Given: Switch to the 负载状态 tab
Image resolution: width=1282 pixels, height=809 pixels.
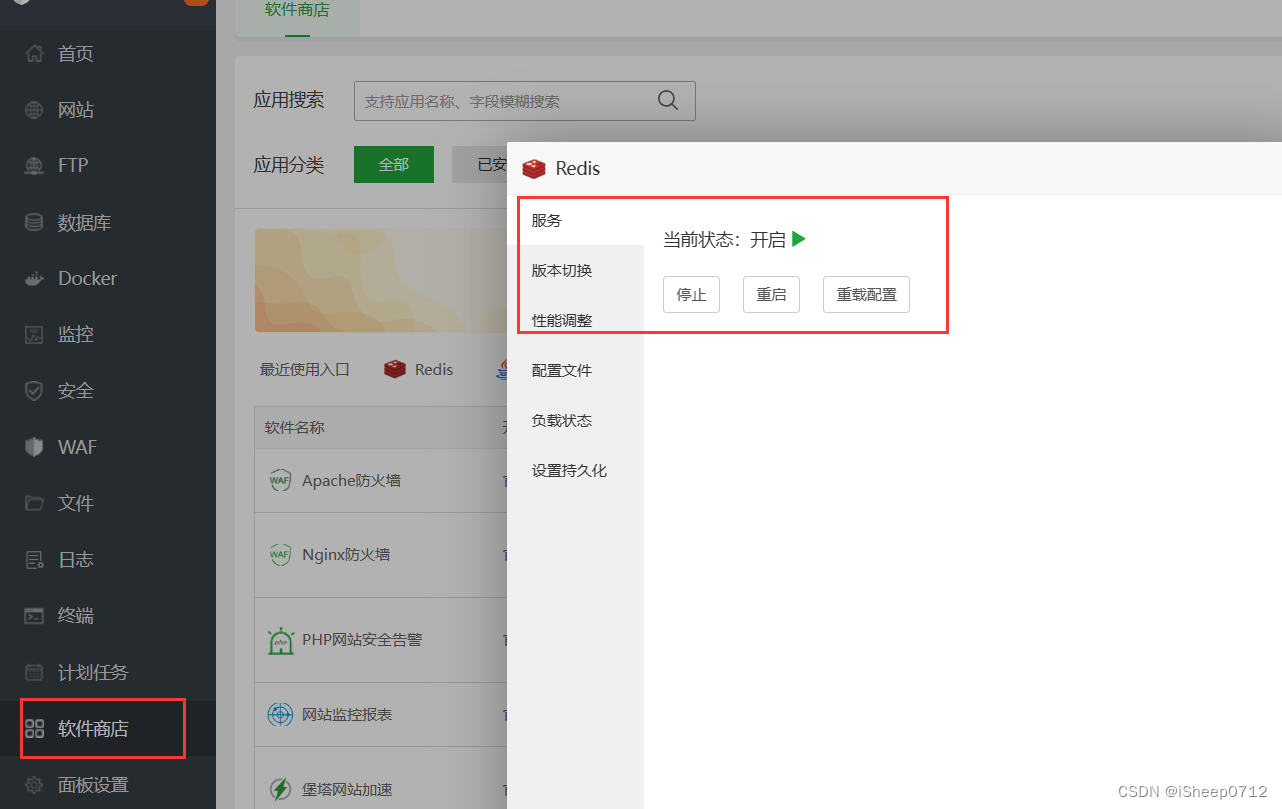Looking at the screenshot, I should point(575,420).
